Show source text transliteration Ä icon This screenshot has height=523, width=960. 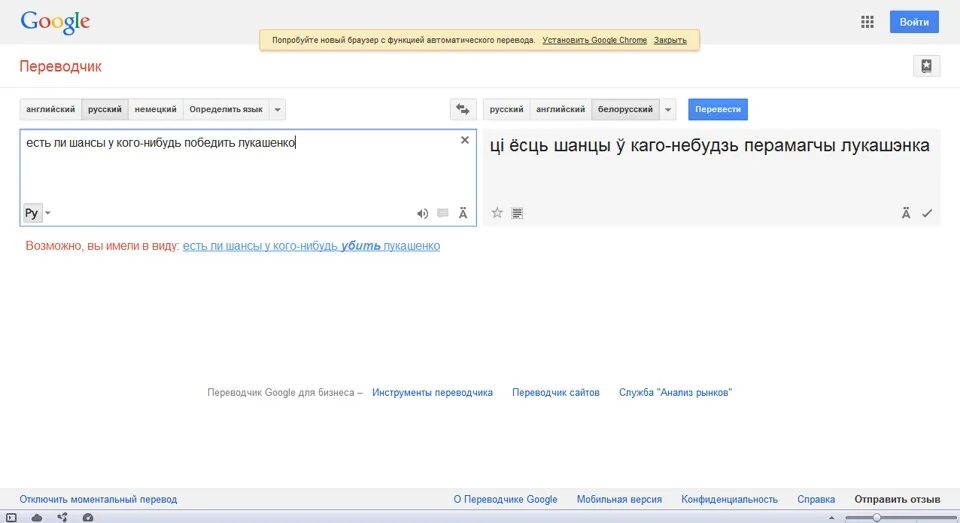463,213
